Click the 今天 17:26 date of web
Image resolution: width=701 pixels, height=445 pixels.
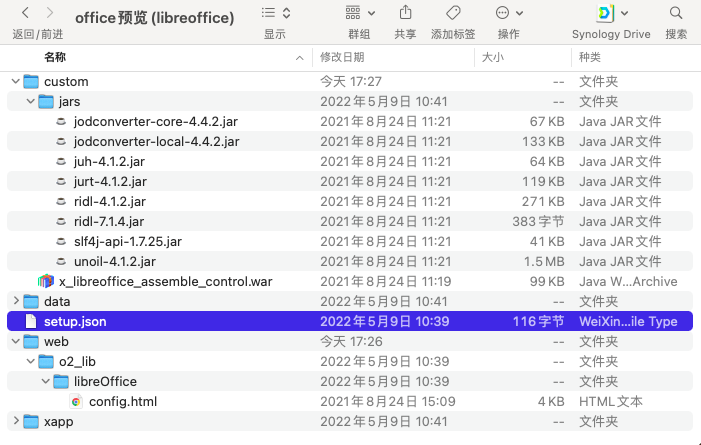pyautogui.click(x=351, y=342)
